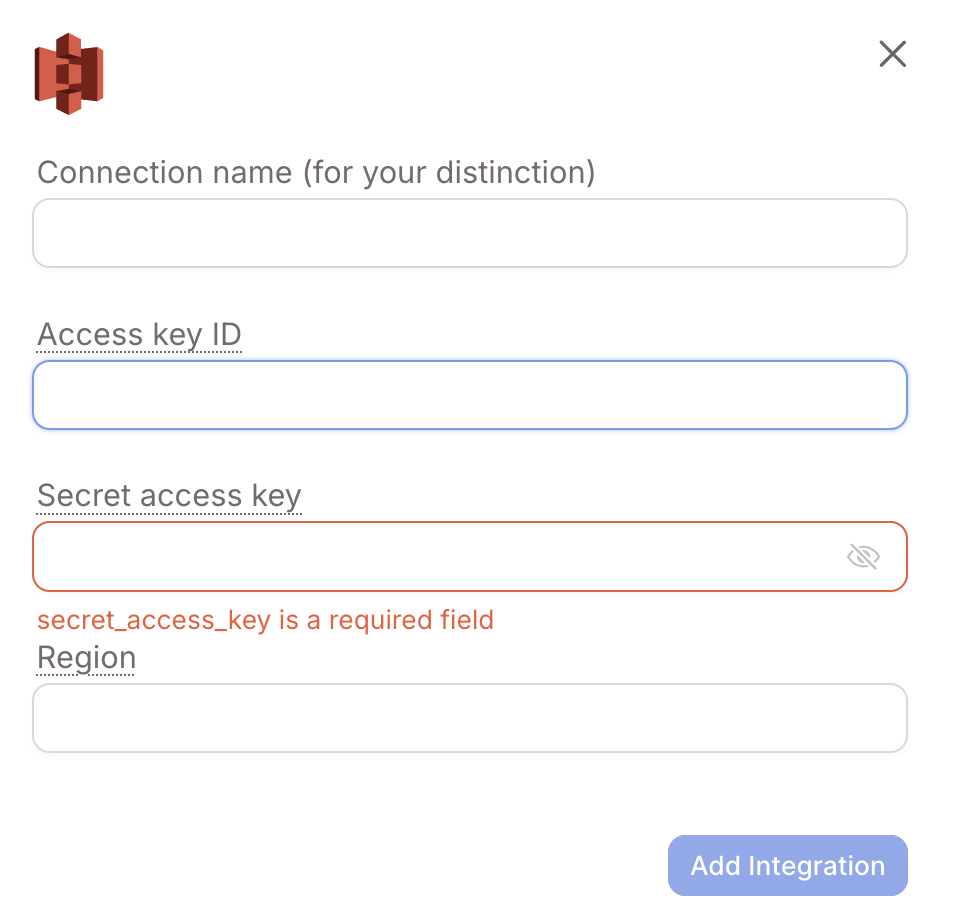Show the hidden secret key via crossed-eye icon

click(x=863, y=556)
